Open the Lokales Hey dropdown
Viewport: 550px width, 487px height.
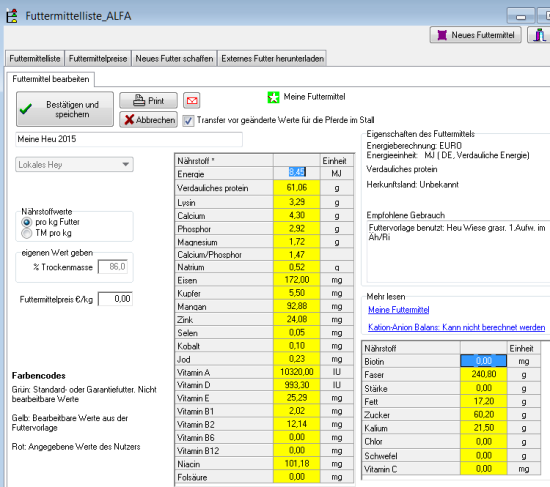point(74,165)
